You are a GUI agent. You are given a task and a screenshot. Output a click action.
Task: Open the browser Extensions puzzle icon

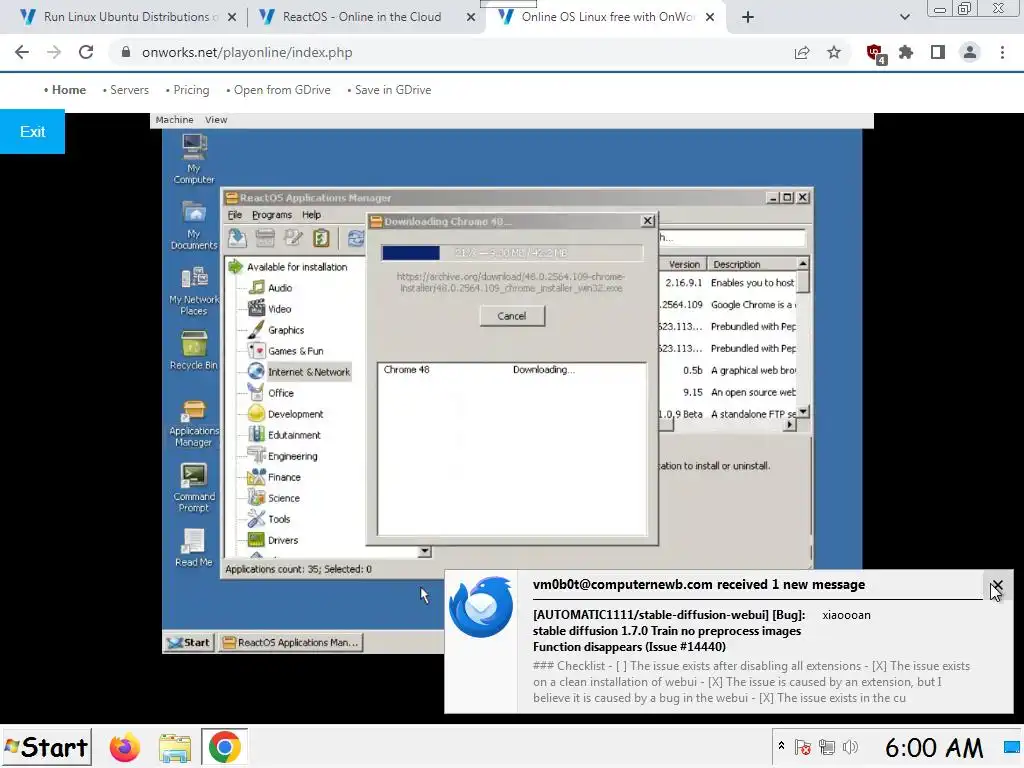pyautogui.click(x=906, y=52)
